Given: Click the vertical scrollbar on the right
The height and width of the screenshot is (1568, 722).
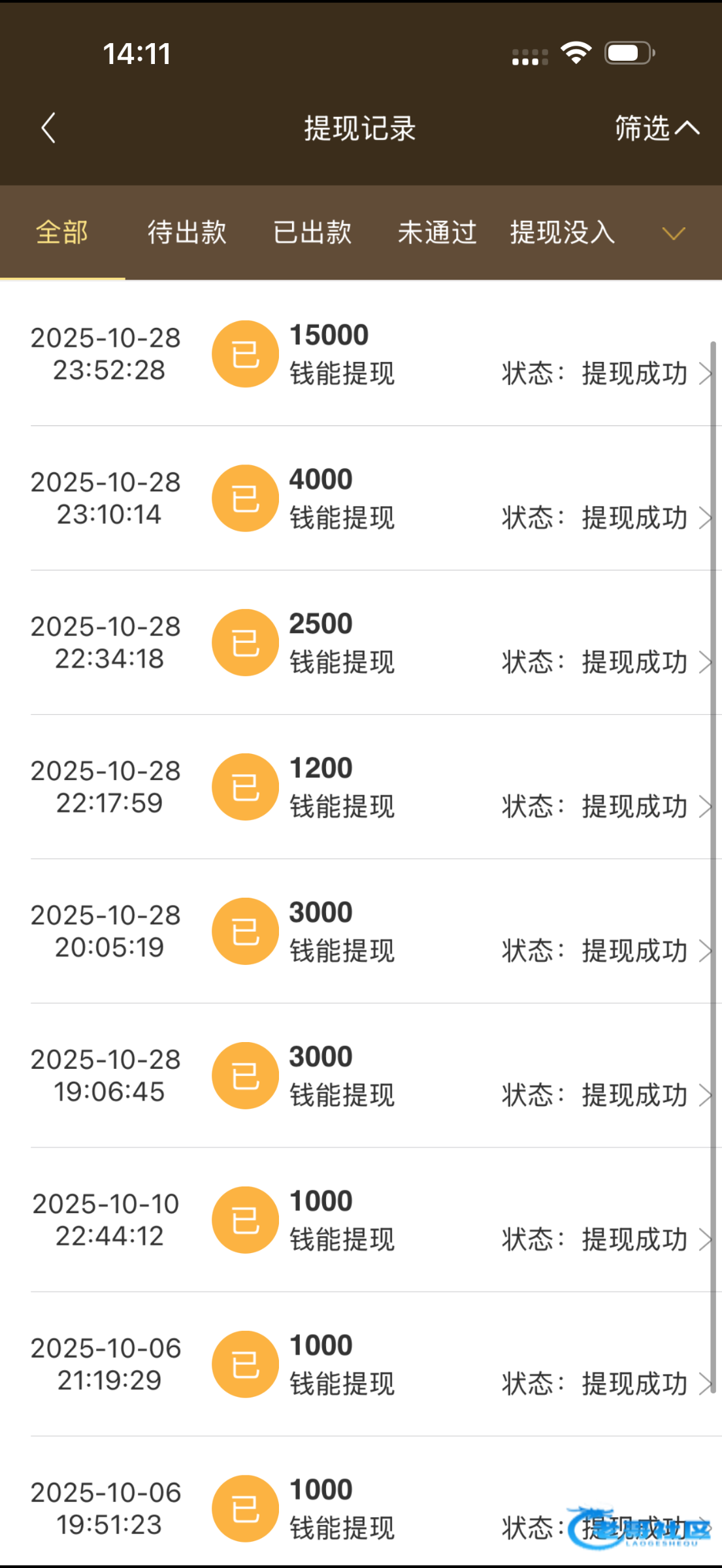Looking at the screenshot, I should [714, 849].
